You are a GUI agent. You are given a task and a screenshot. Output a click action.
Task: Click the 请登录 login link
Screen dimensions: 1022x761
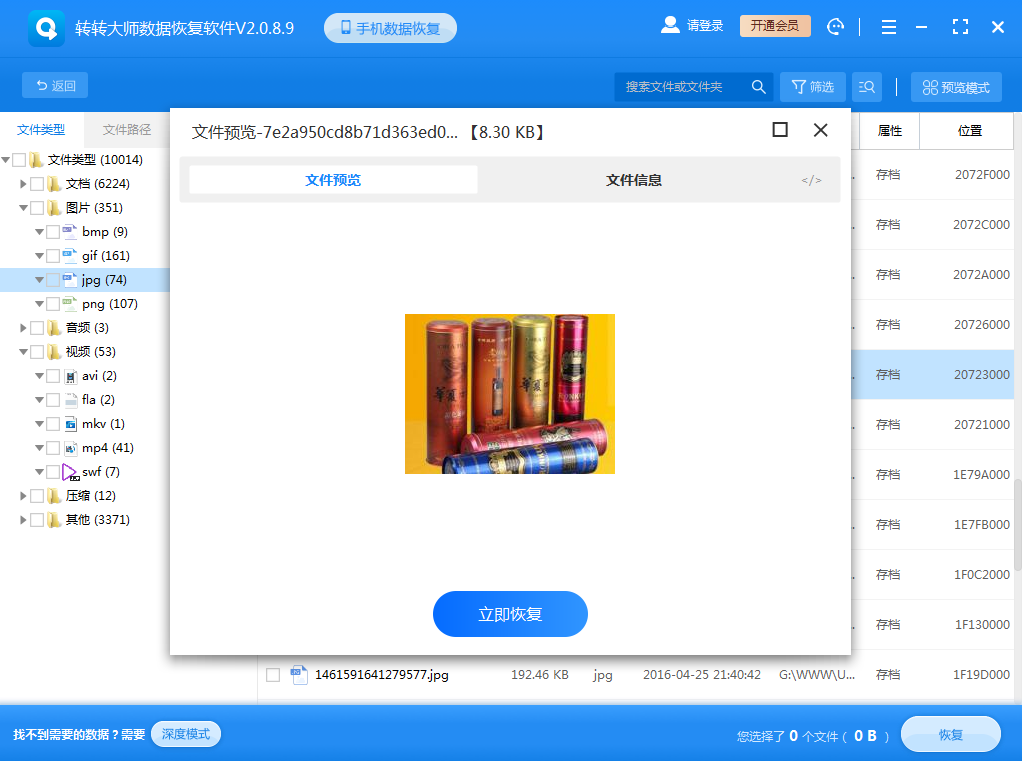(x=703, y=25)
